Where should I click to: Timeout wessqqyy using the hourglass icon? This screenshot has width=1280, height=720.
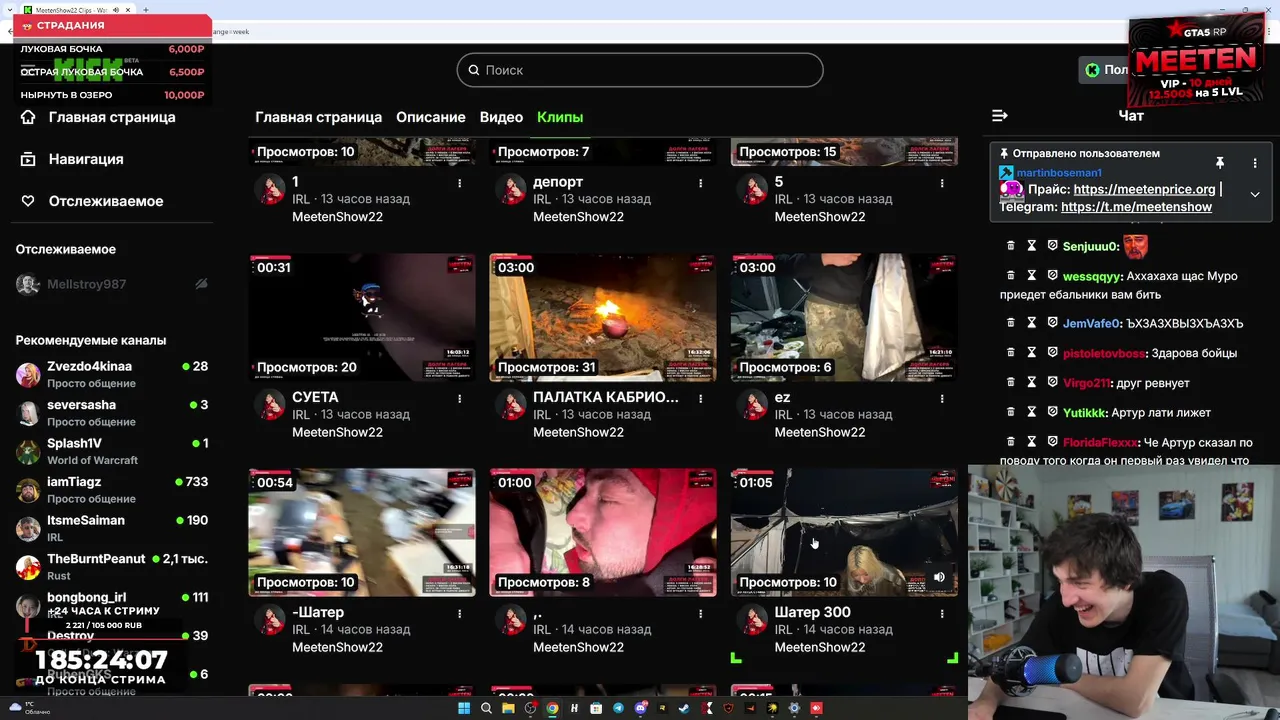pyautogui.click(x=1031, y=276)
